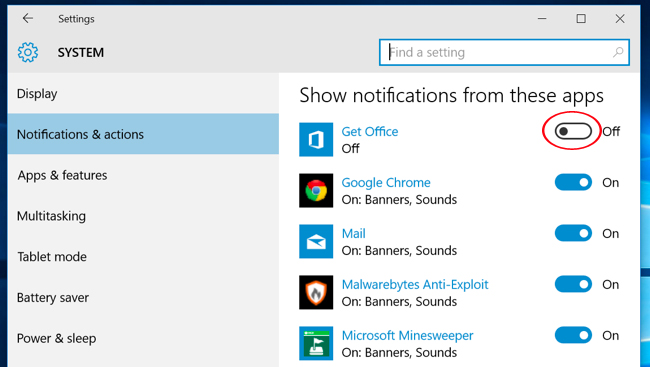
Task: Minimize the Settings window
Action: tap(542, 19)
